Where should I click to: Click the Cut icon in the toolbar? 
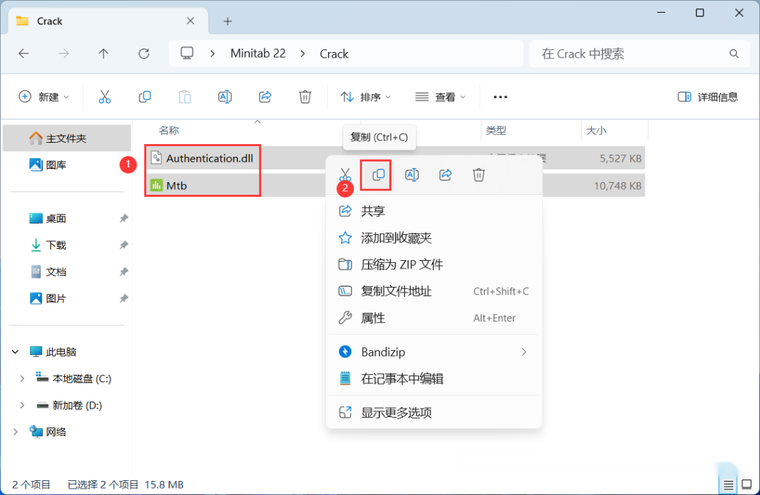(x=105, y=97)
